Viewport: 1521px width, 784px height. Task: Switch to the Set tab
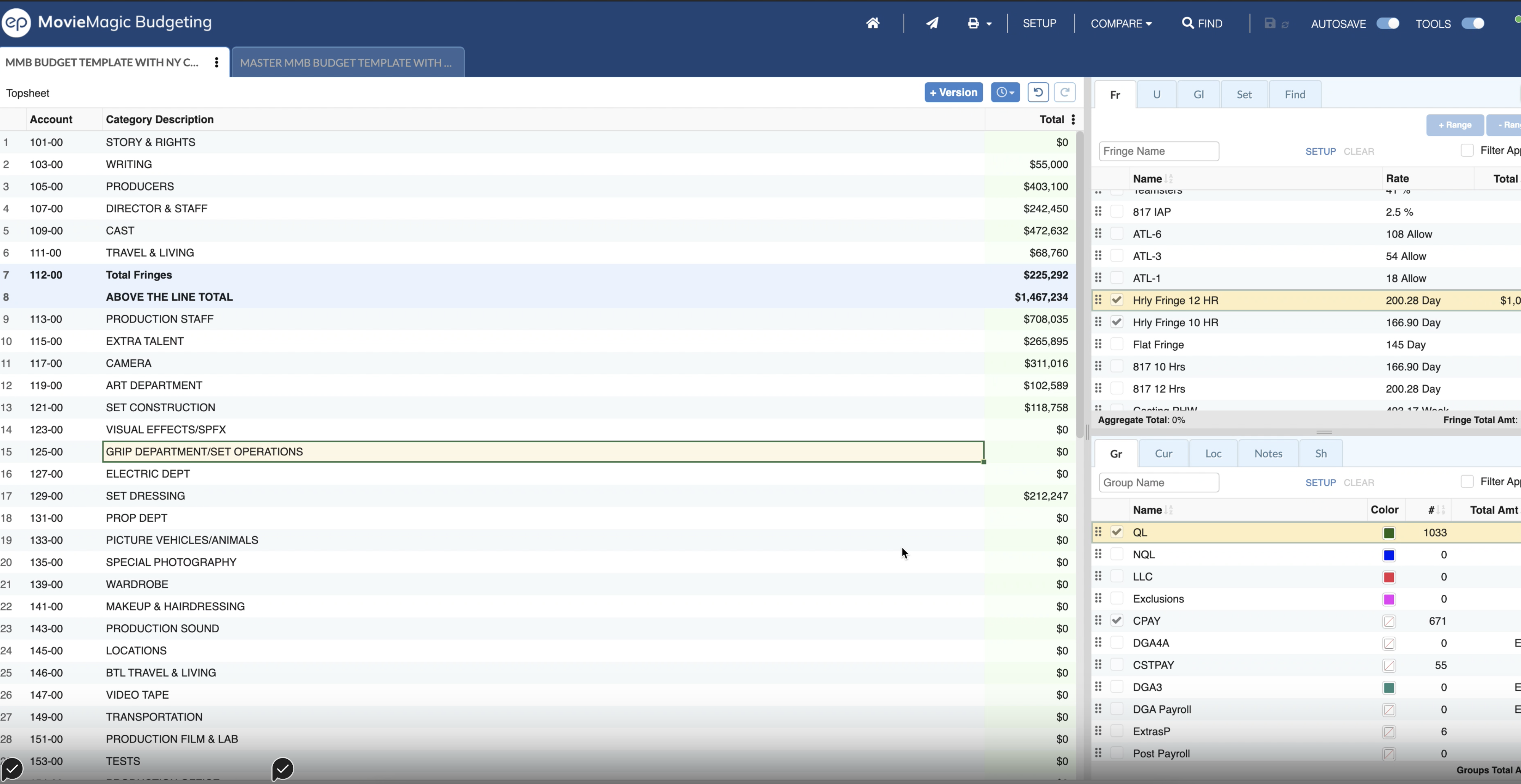pyautogui.click(x=1244, y=95)
